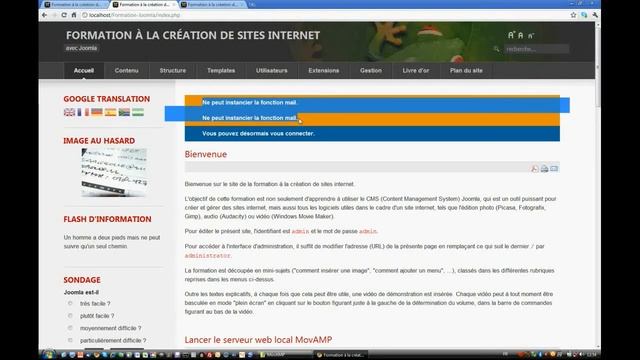Click the Formation à la créat... taskbar button
The image size is (640, 360).
pyautogui.click(x=341, y=355)
